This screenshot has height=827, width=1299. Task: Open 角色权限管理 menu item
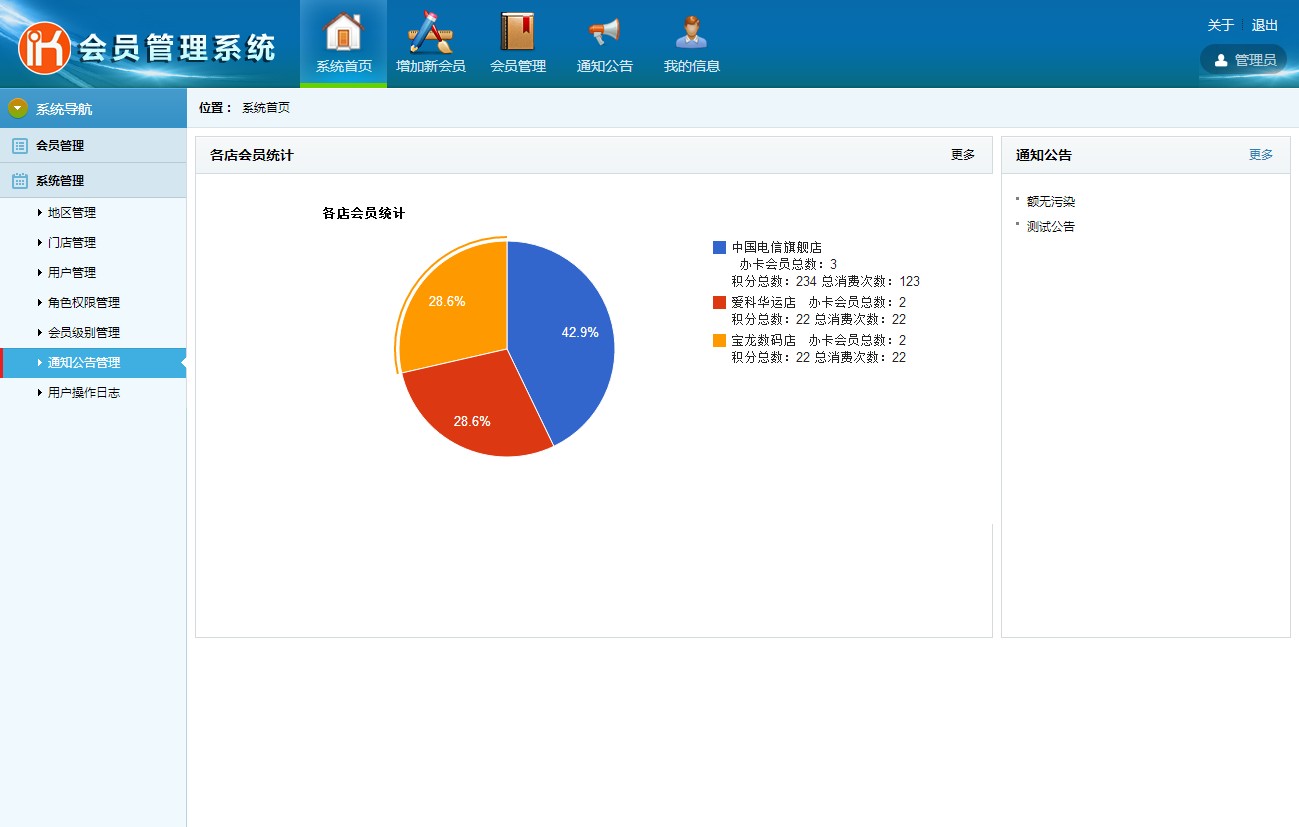[x=84, y=303]
